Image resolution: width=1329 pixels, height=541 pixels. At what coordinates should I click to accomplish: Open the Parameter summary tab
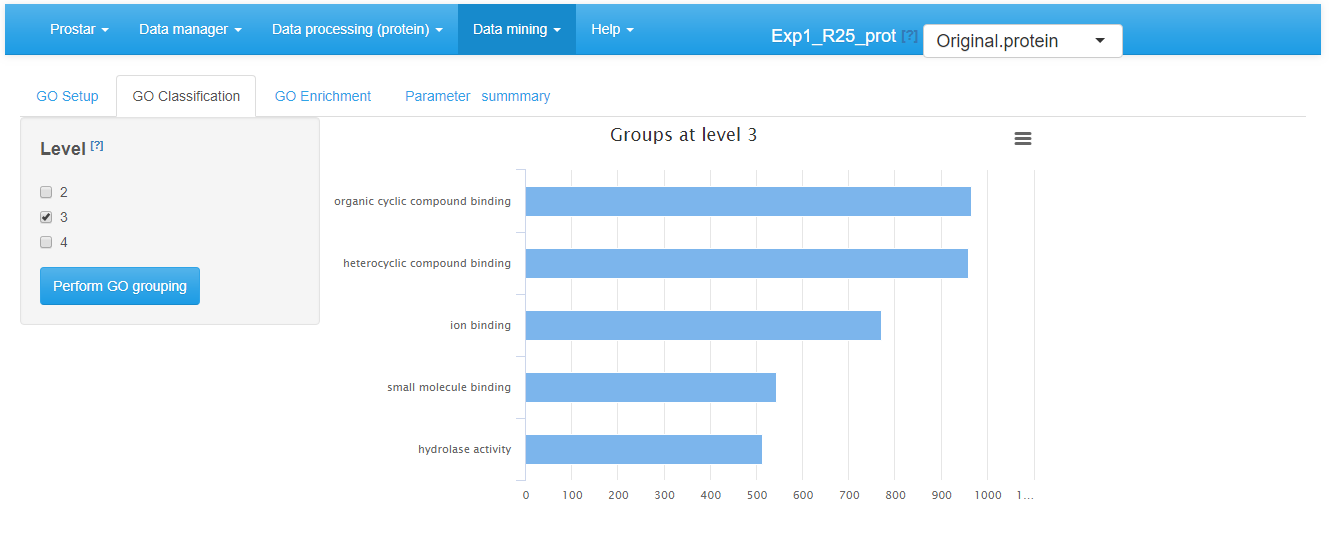pos(477,96)
